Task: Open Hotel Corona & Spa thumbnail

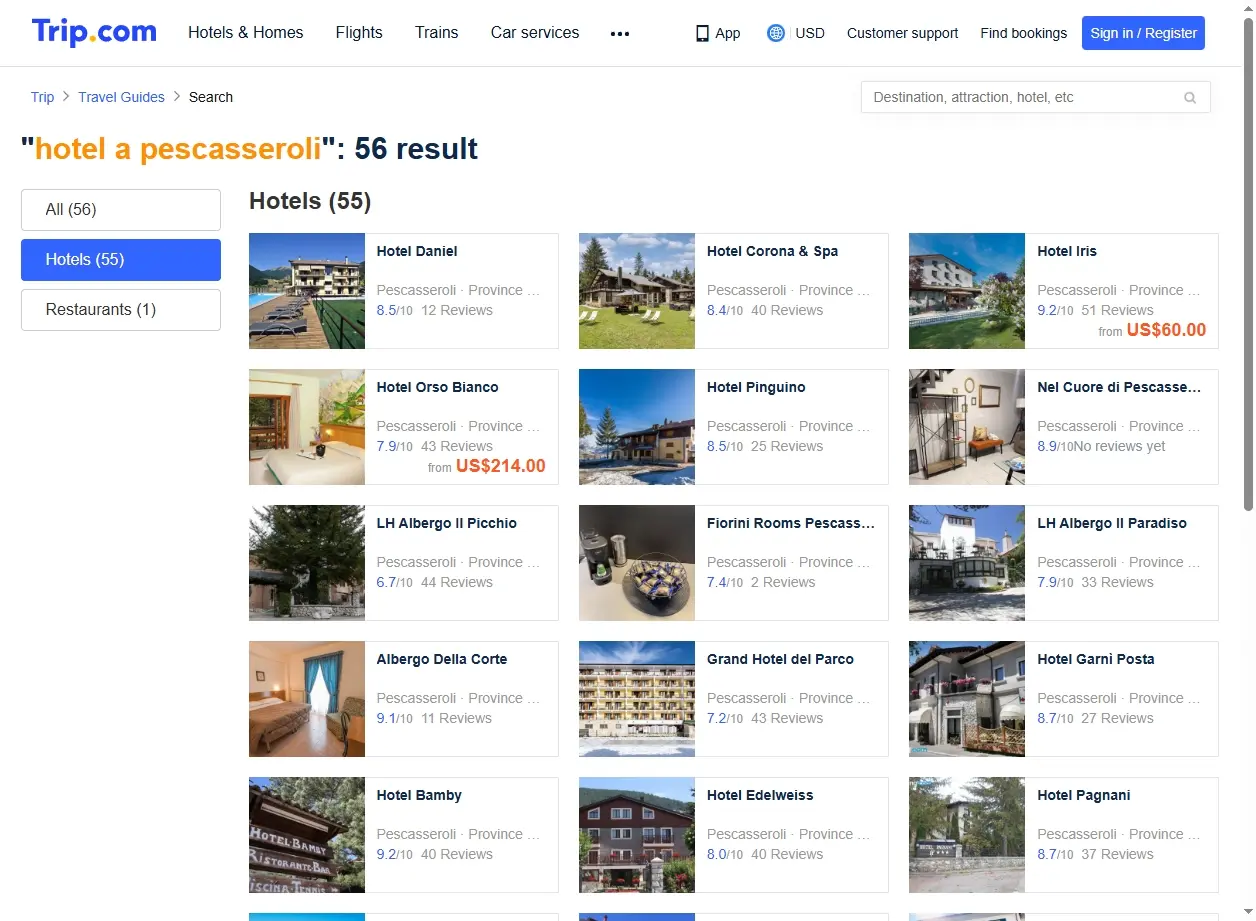Action: click(637, 291)
